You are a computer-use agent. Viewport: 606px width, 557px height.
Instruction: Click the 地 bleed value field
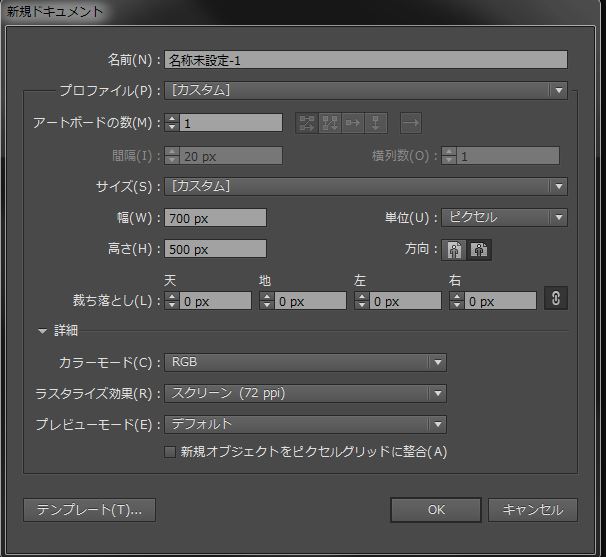point(310,301)
